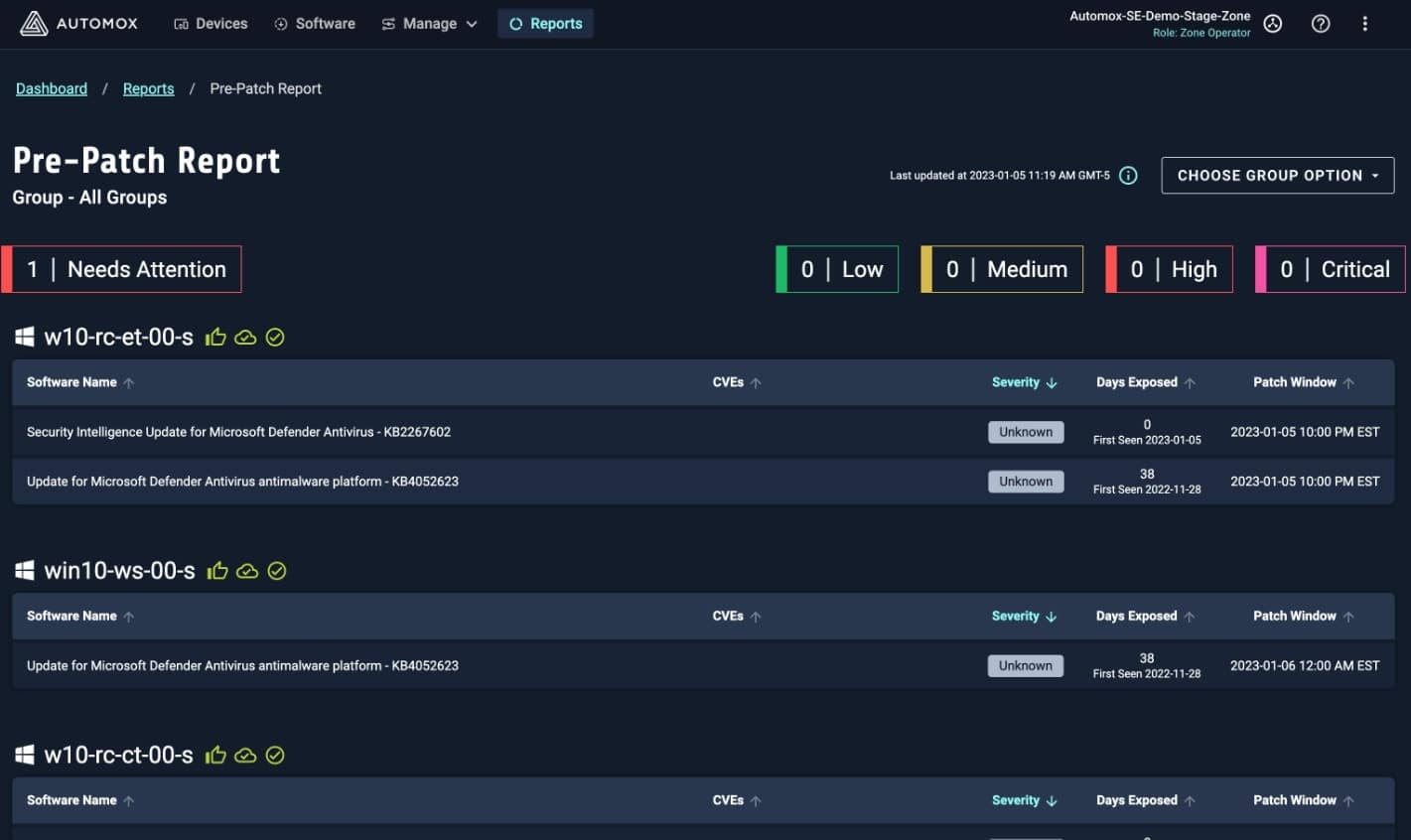Open the help question mark icon
Screen dimensions: 1411x840
1321,24
